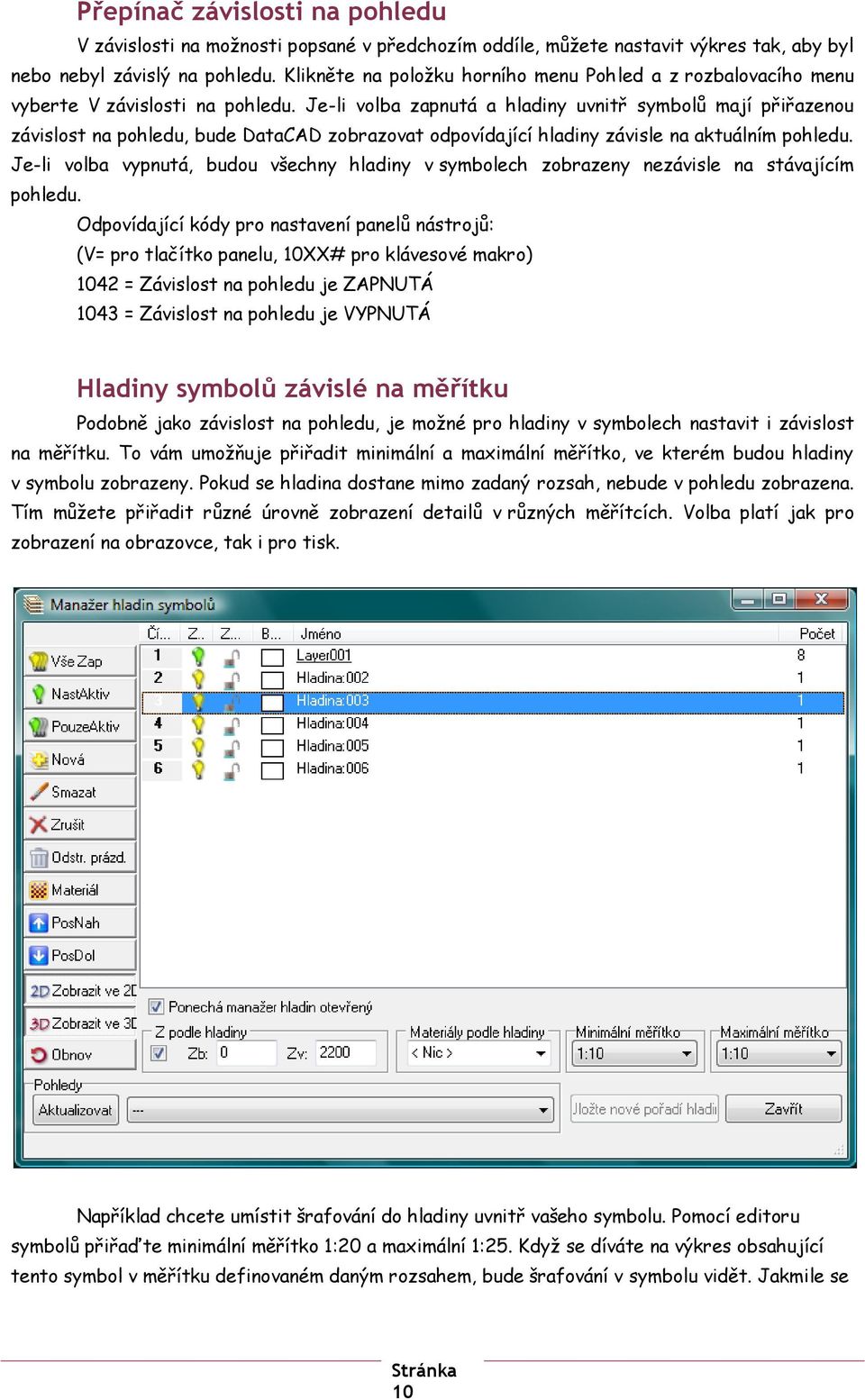Click the PouzeAktiv only-active button

(x=80, y=726)
